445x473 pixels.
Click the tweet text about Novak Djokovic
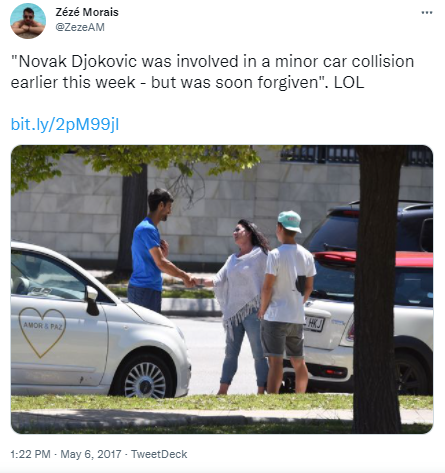coord(212,72)
